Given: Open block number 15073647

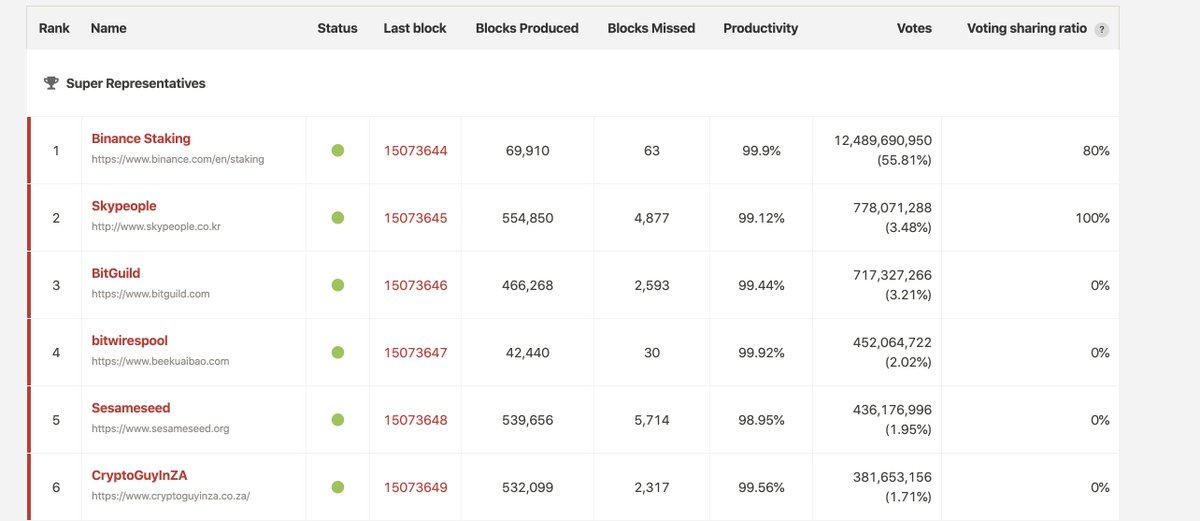Looking at the screenshot, I should [x=416, y=353].
